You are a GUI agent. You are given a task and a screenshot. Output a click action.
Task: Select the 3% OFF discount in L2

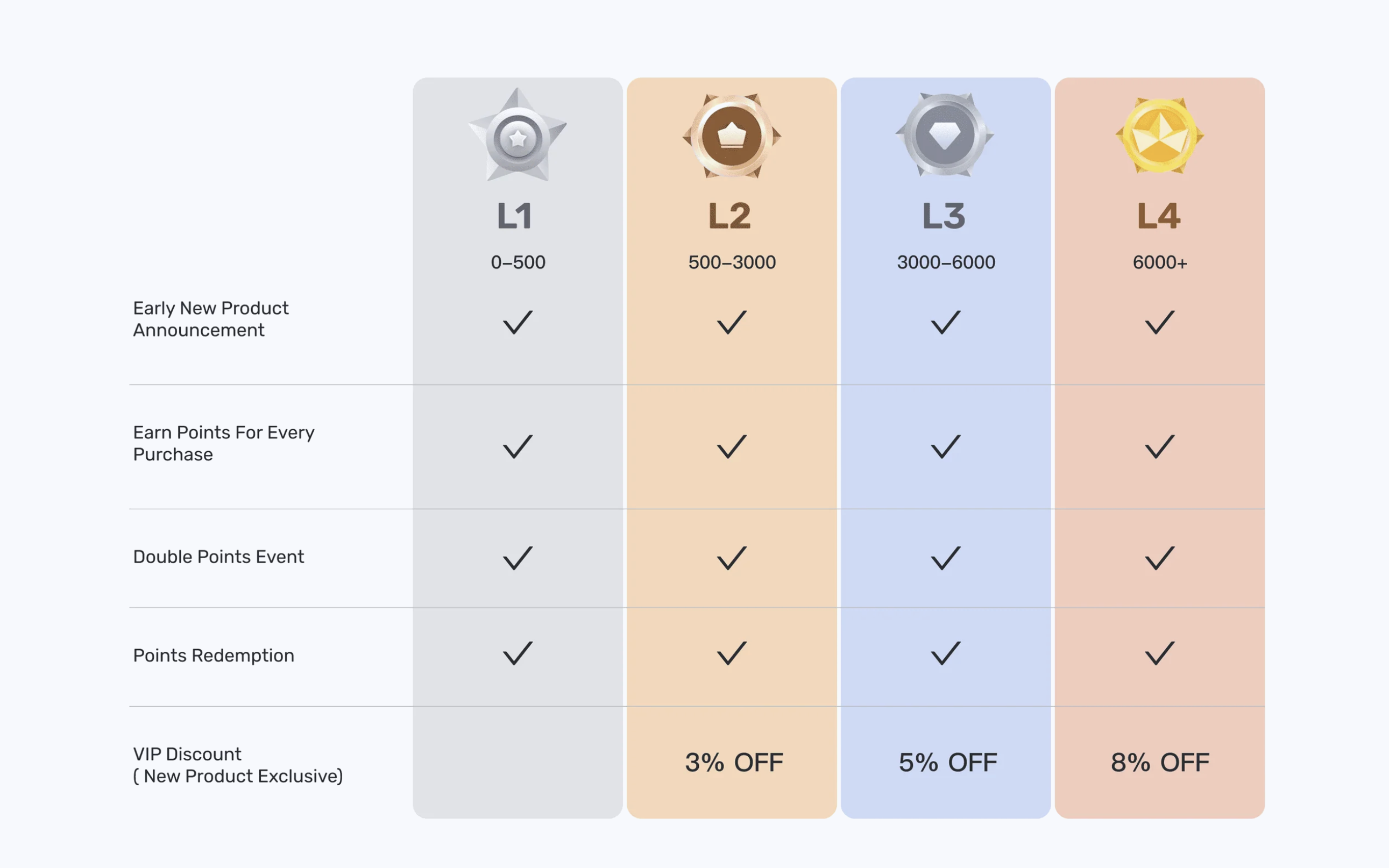tap(734, 763)
